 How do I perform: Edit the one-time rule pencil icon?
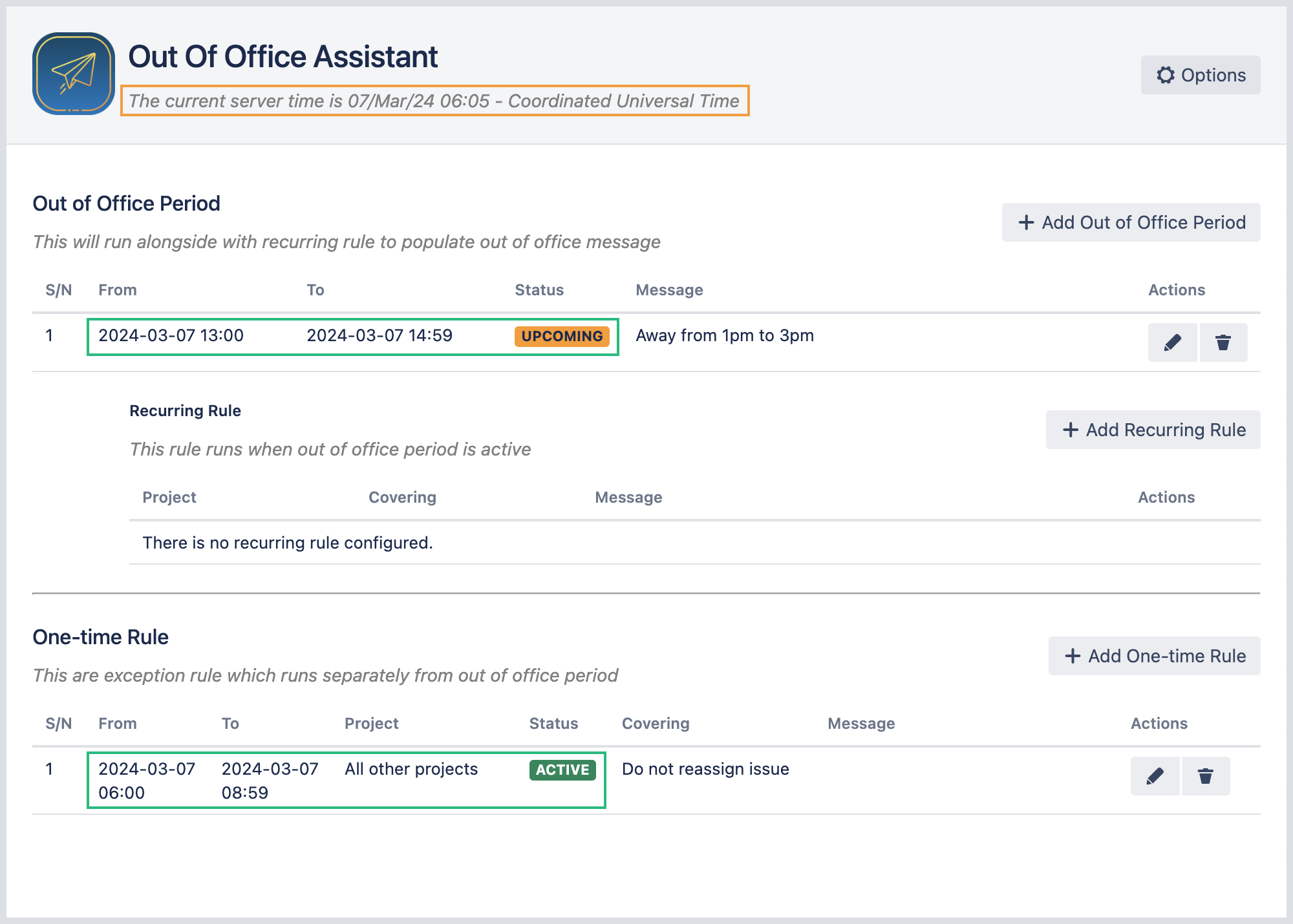tap(1155, 776)
